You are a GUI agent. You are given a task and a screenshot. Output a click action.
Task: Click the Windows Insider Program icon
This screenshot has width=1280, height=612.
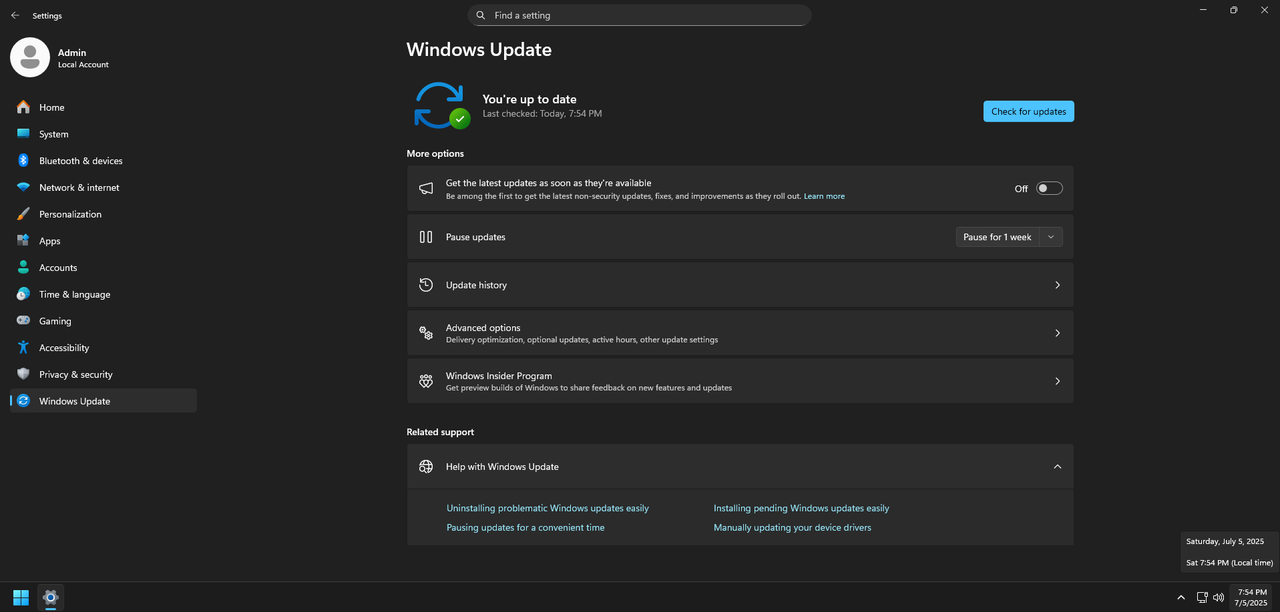(x=426, y=381)
